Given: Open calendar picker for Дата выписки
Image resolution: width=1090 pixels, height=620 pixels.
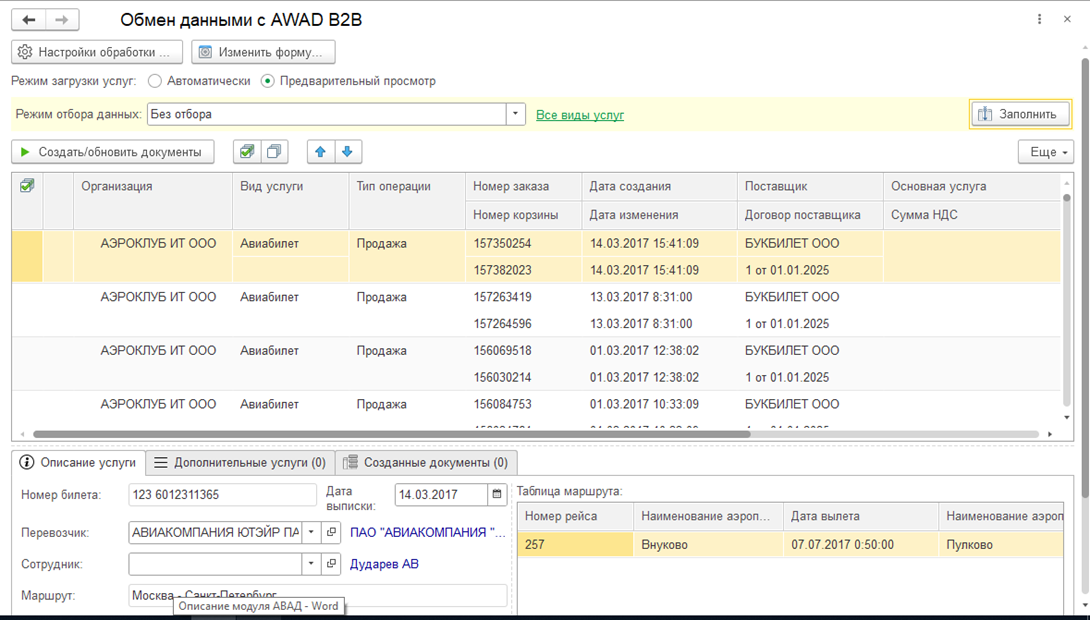Looking at the screenshot, I should pos(497,495).
